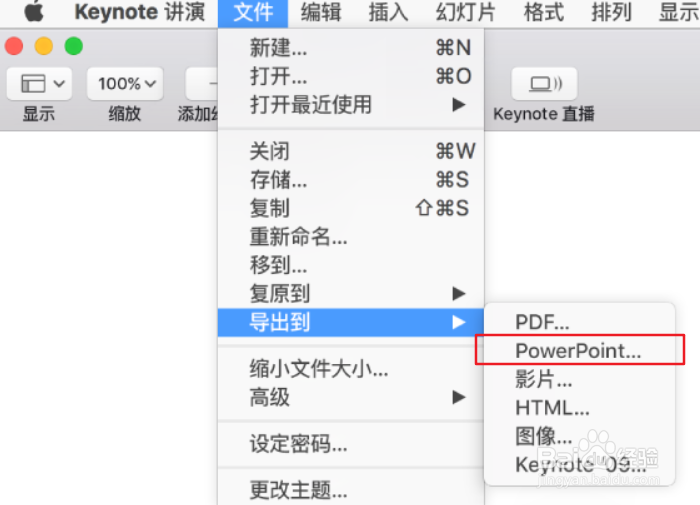Open the 排列 menu
Image resolution: width=700 pixels, height=505 pixels.
pos(611,13)
